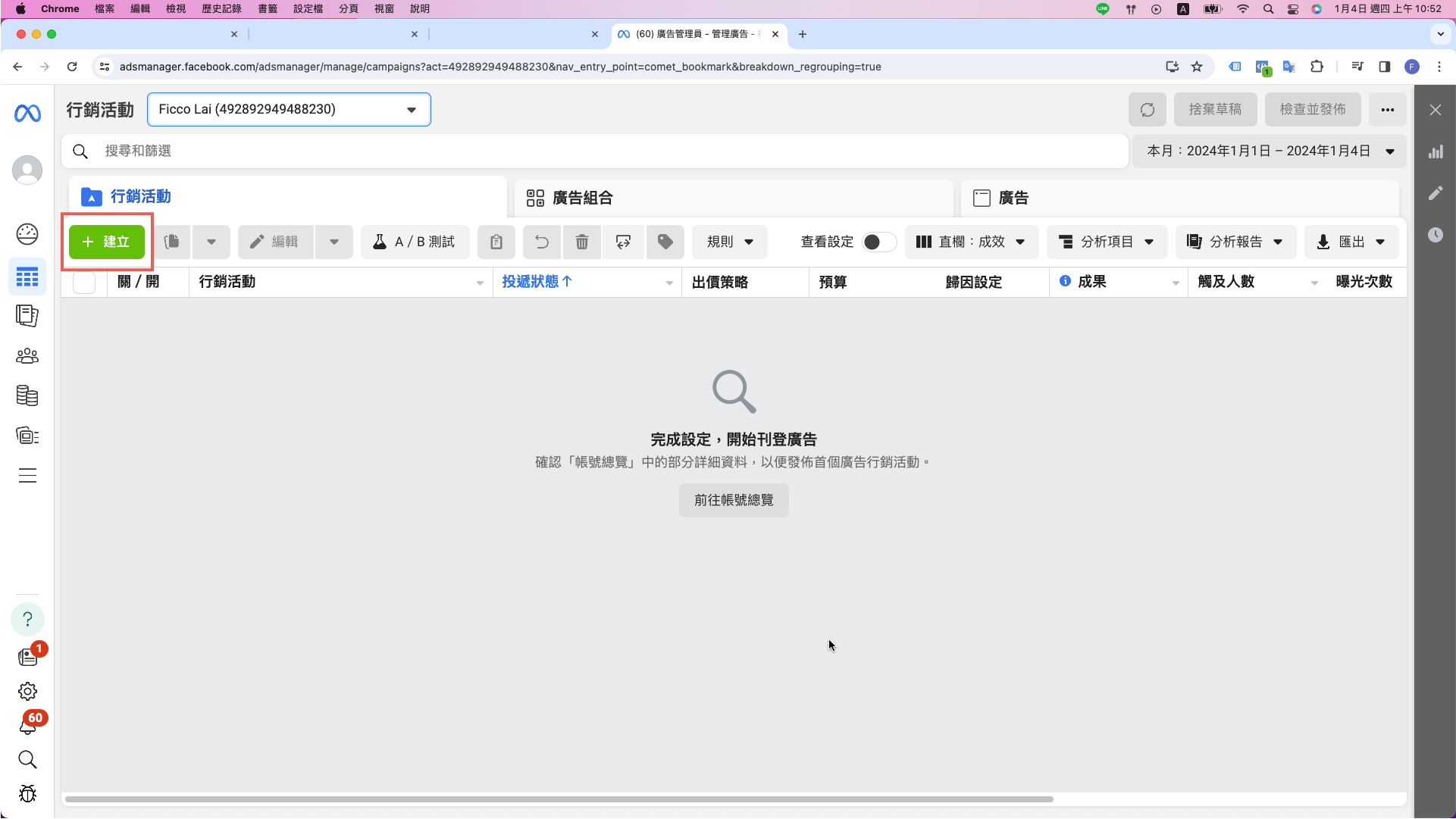Open the 直欄：成效 columns dropdown
Image resolution: width=1456 pixels, height=819 pixels.
[972, 242]
